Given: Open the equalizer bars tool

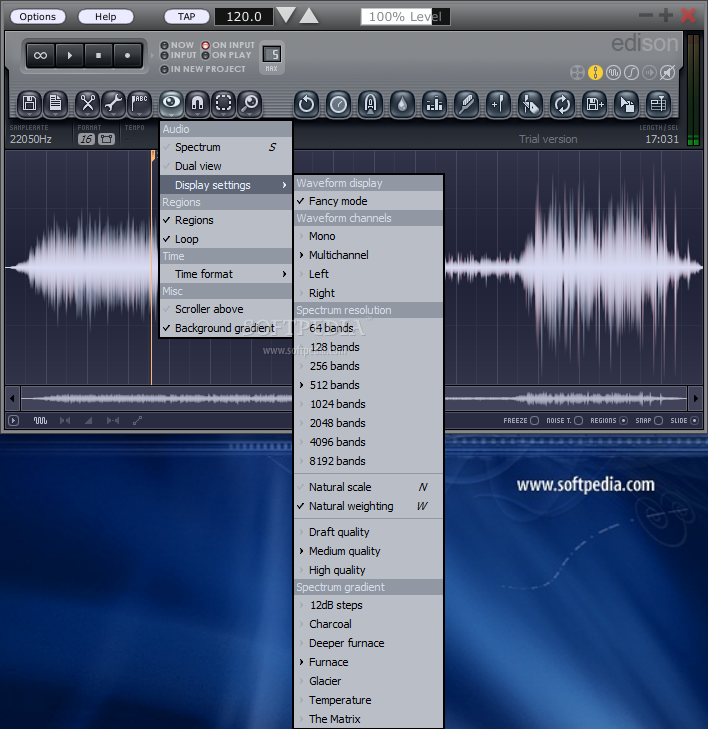Looking at the screenshot, I should pyautogui.click(x=435, y=104).
